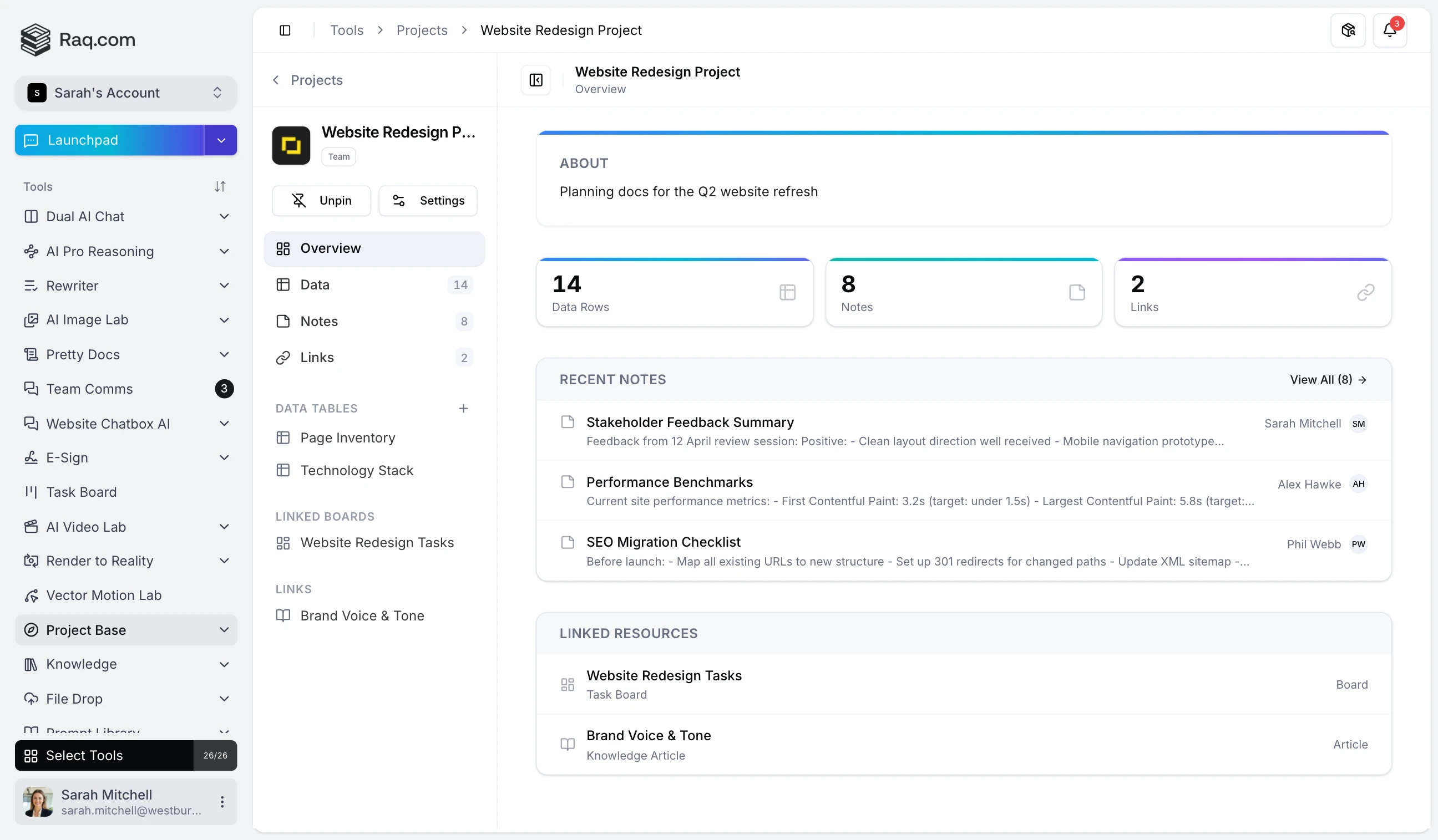1438x840 pixels.
Task: Expand the Launchpad dropdown arrow
Action: coord(221,140)
